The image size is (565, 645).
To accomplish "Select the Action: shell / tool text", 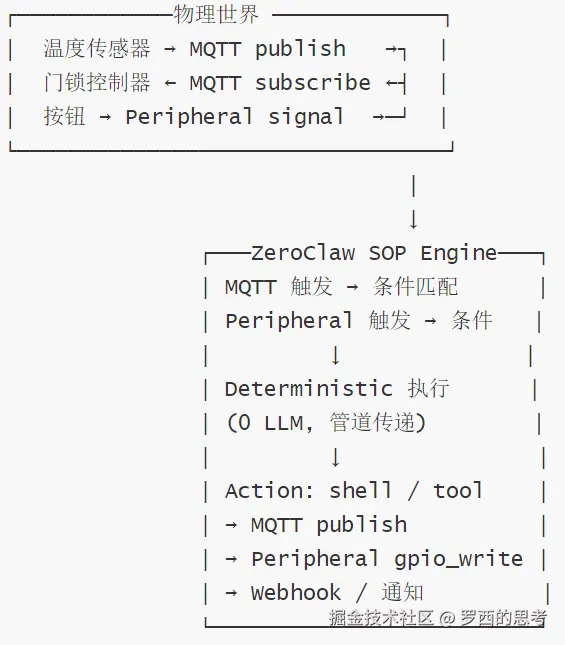I will [x=354, y=490].
